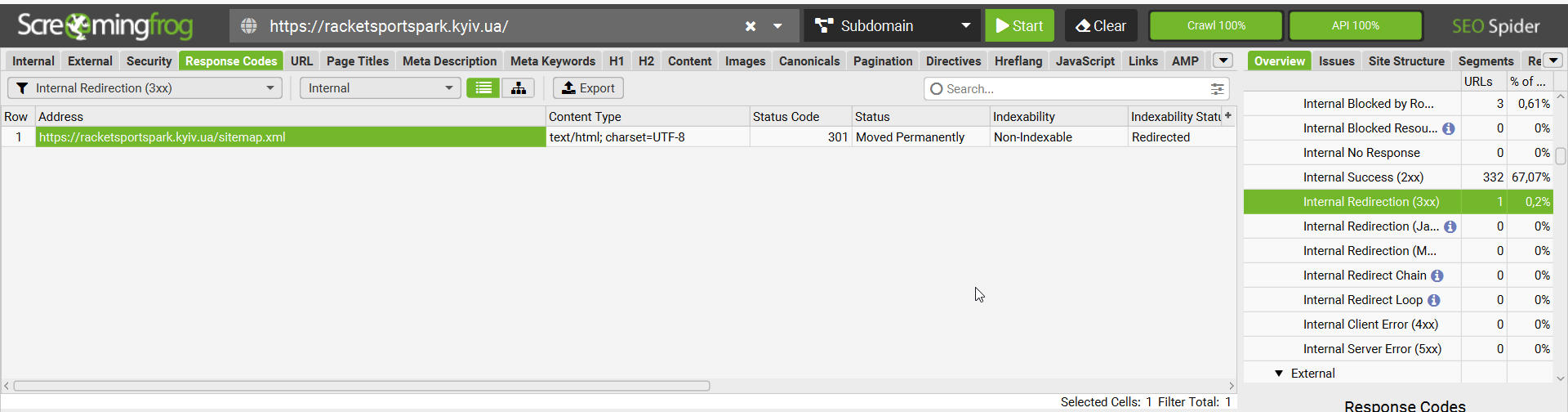Open search filter options icon
The width and height of the screenshot is (1568, 412).
pos(1217,89)
